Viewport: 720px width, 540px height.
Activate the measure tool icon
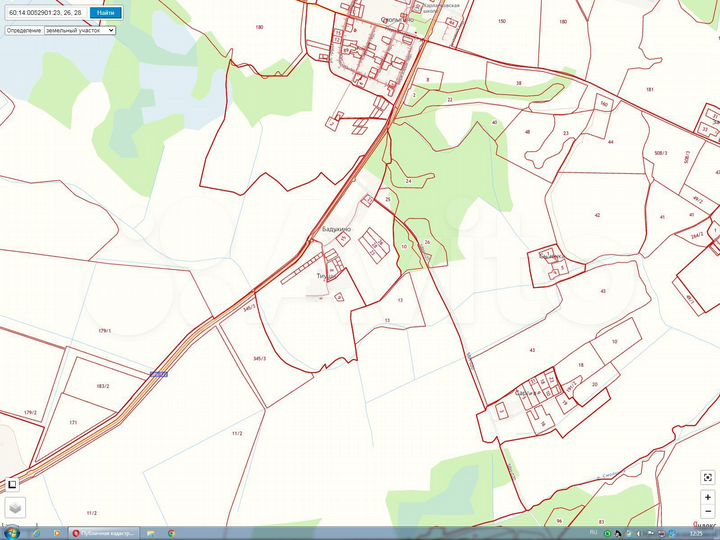[11, 484]
